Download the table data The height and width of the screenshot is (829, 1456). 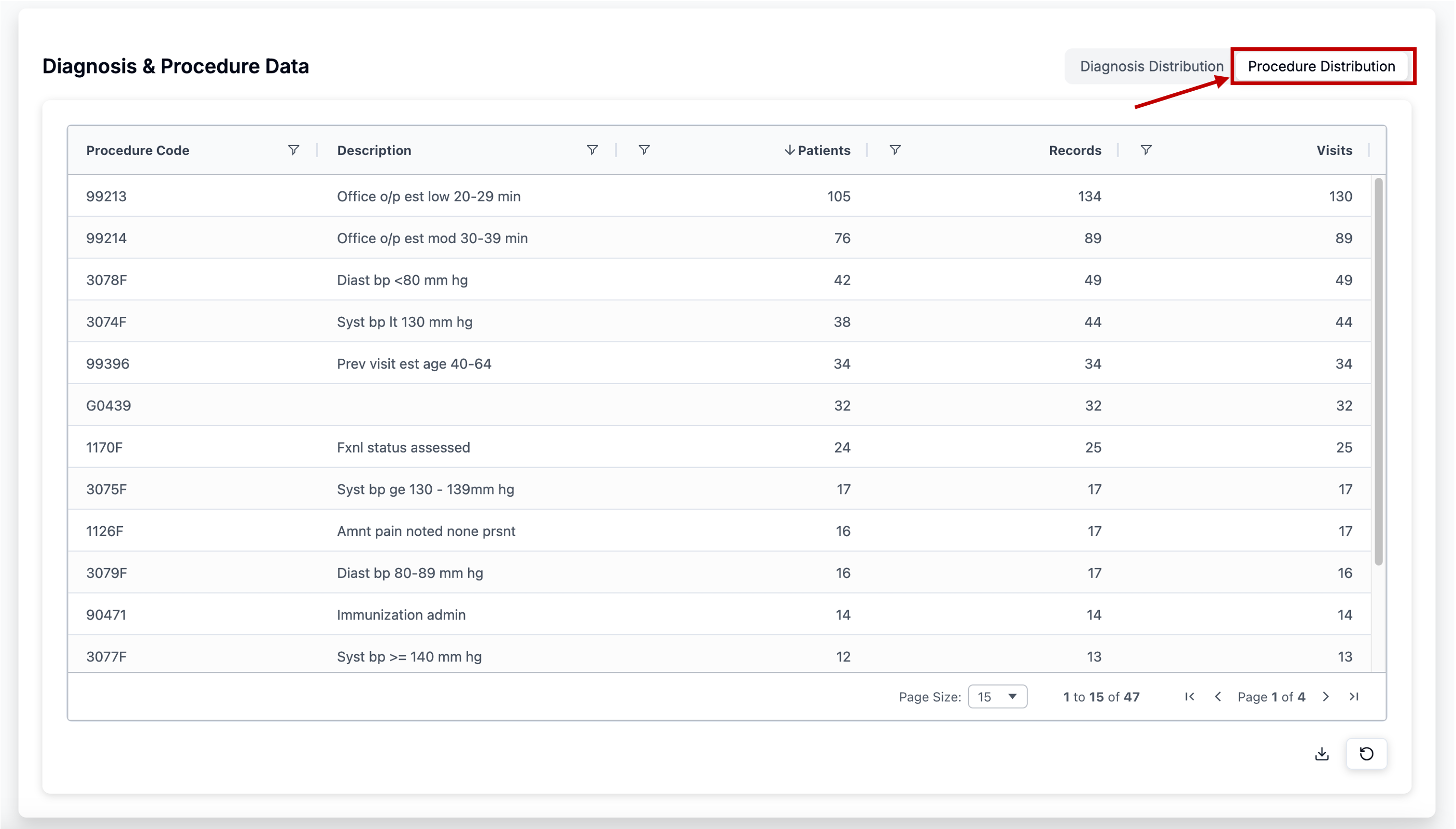tap(1322, 754)
